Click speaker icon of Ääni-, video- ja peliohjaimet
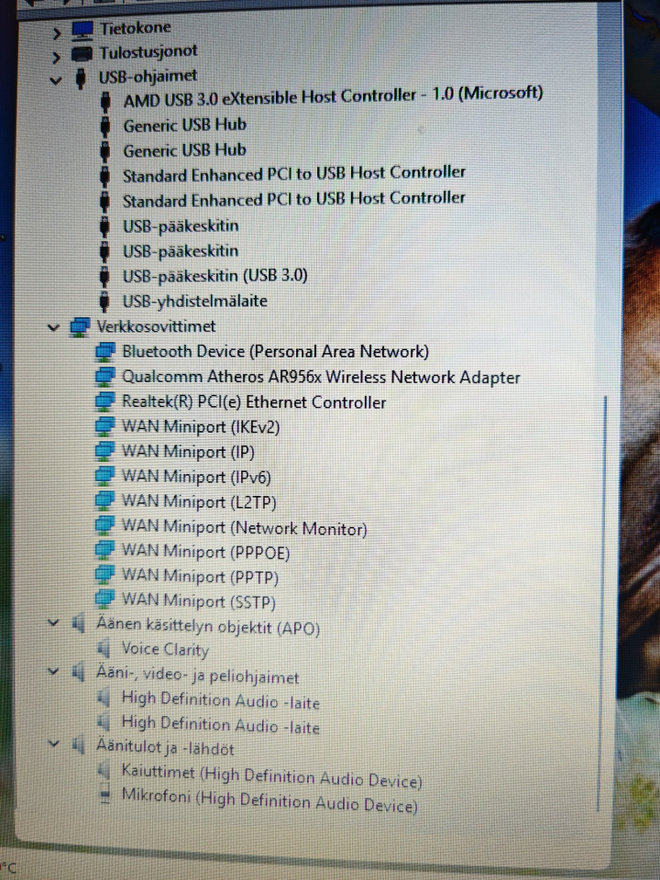This screenshot has width=660, height=880. [79, 671]
